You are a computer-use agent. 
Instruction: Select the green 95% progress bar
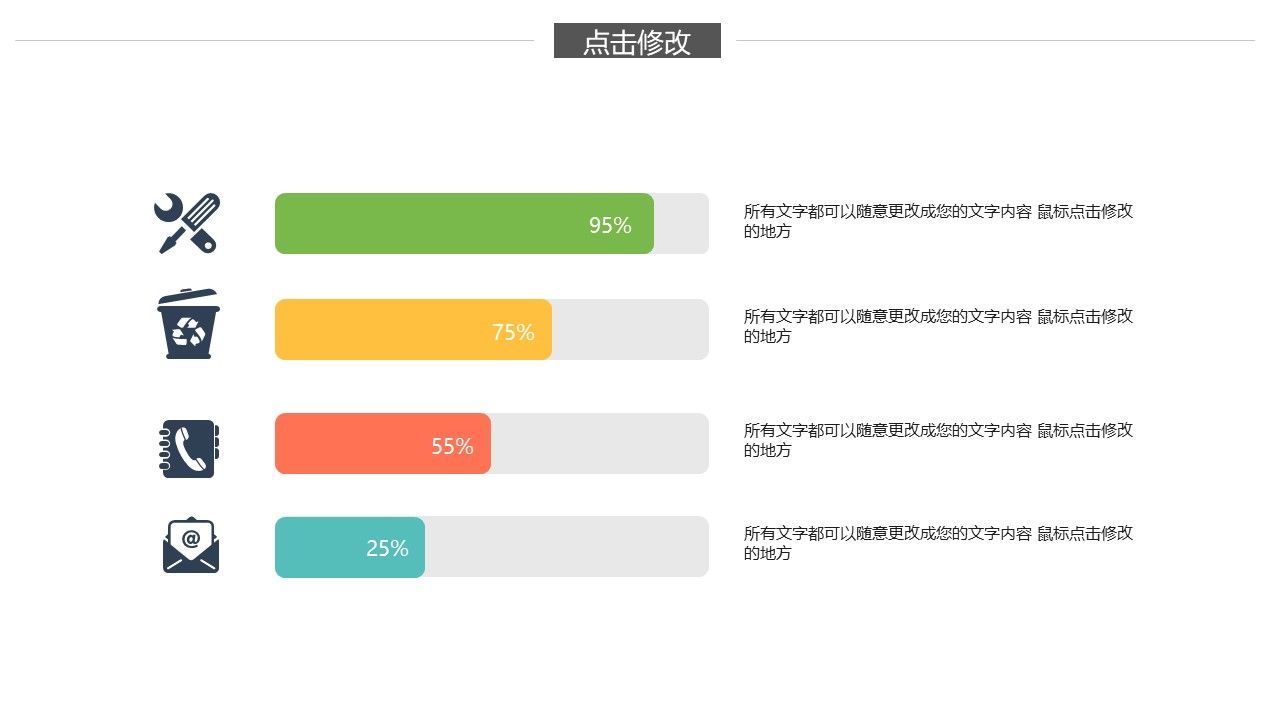[464, 223]
